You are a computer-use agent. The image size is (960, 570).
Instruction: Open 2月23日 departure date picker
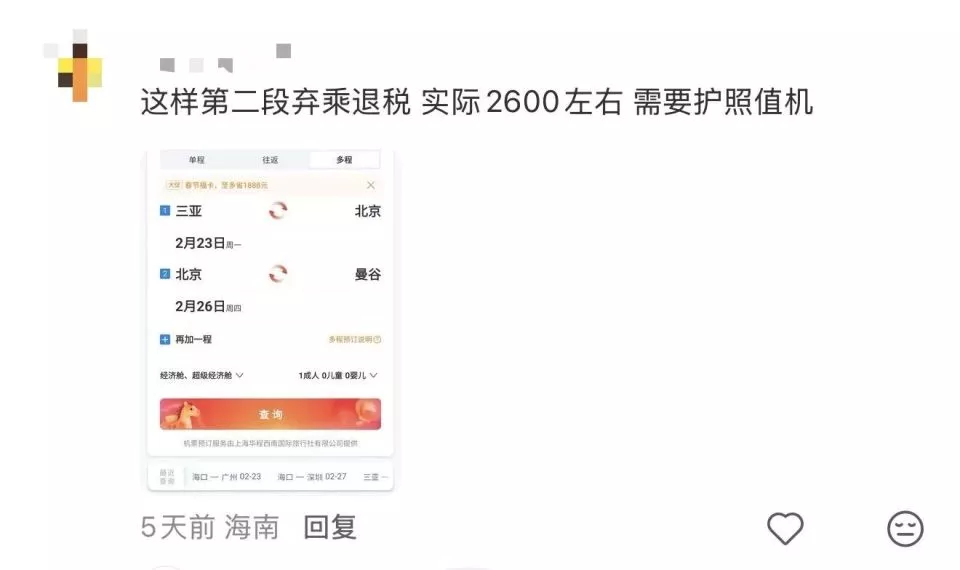[208, 243]
